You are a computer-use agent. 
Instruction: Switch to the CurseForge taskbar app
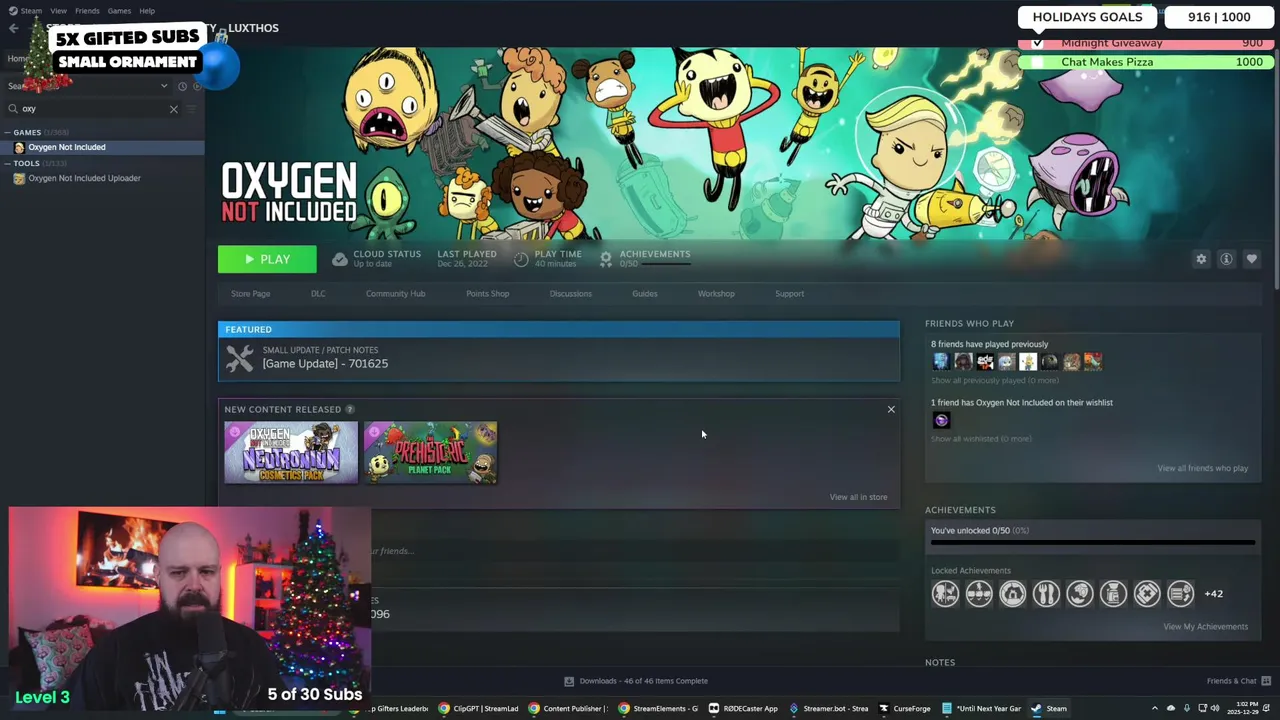905,709
